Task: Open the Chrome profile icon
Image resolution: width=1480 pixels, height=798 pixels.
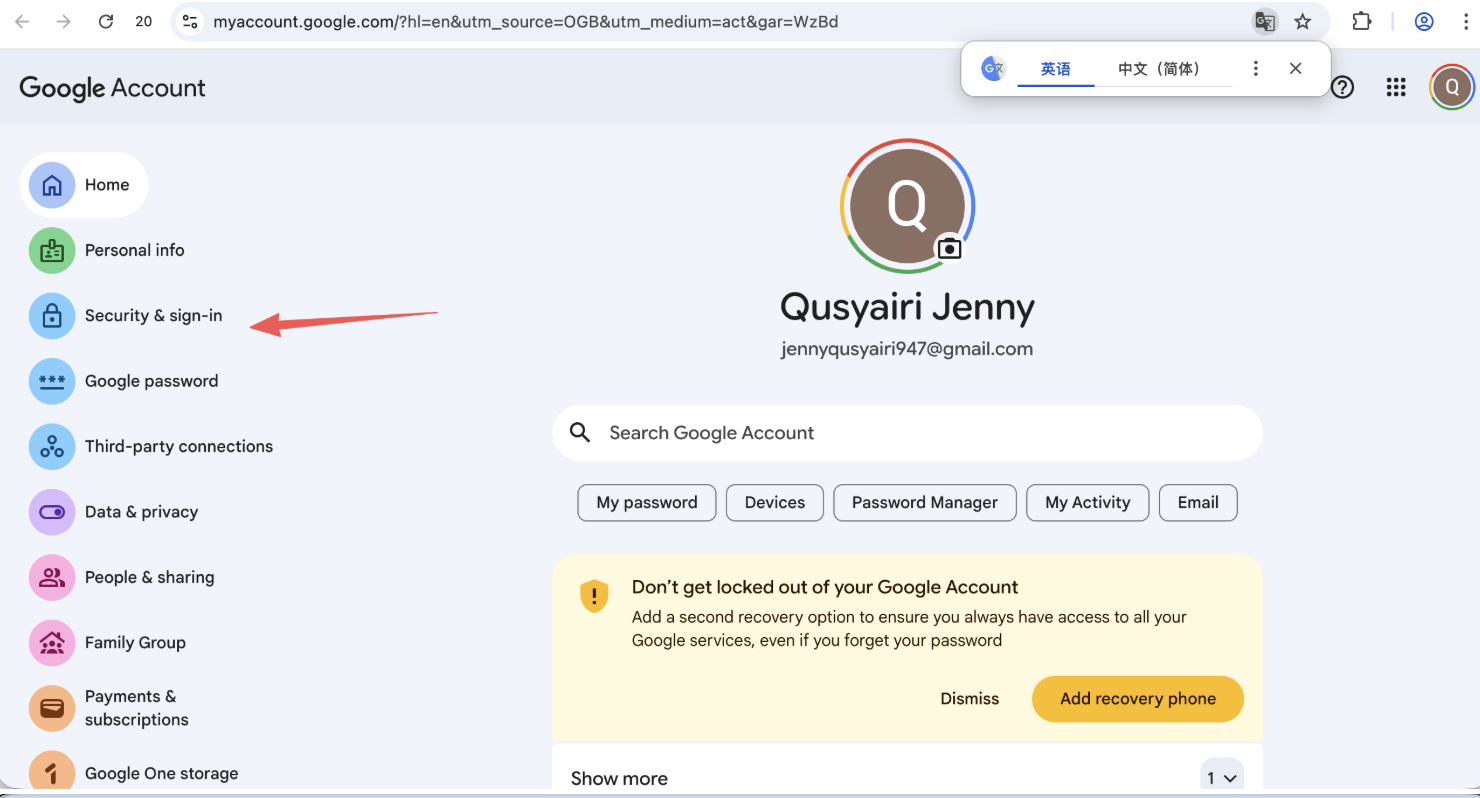Action: click(x=1425, y=21)
